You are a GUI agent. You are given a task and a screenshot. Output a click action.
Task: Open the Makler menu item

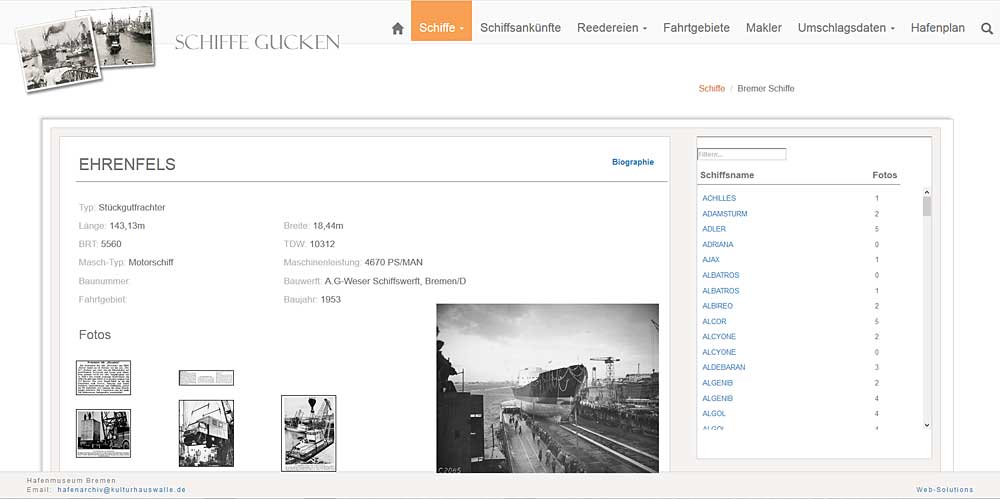(763, 28)
